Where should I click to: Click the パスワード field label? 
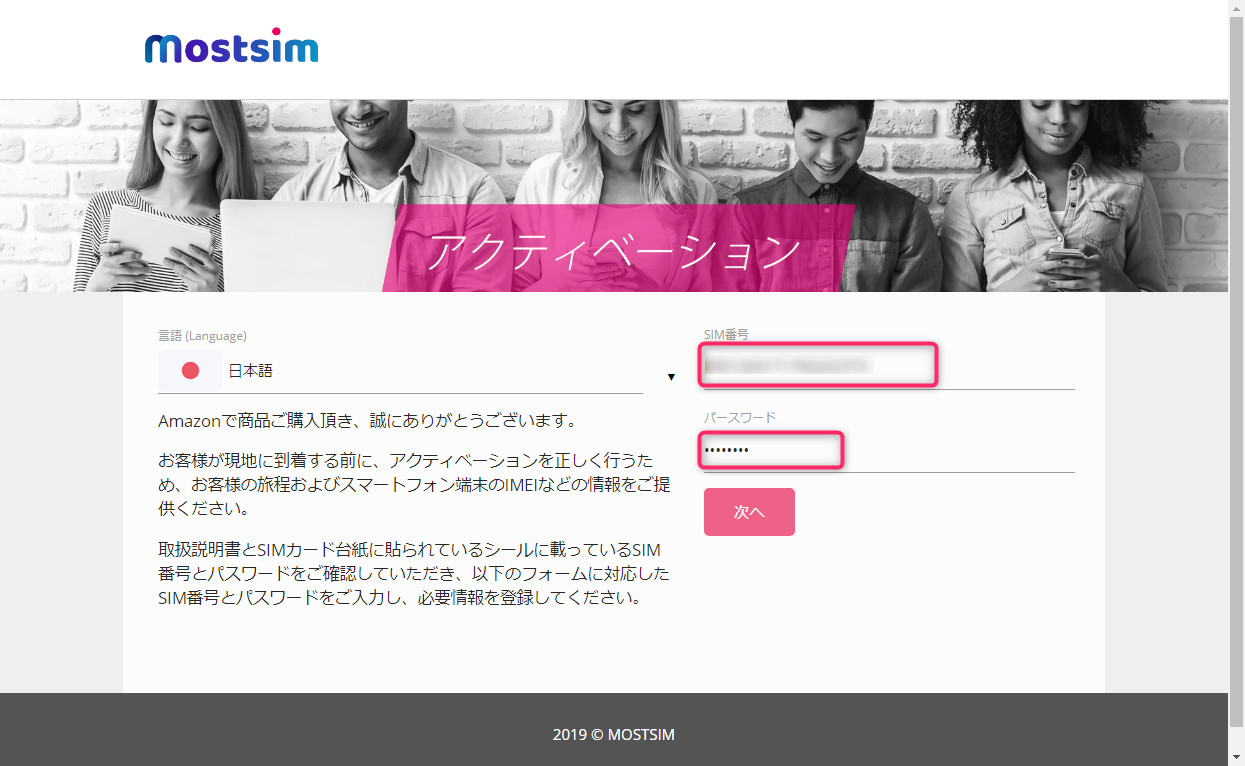pos(740,417)
